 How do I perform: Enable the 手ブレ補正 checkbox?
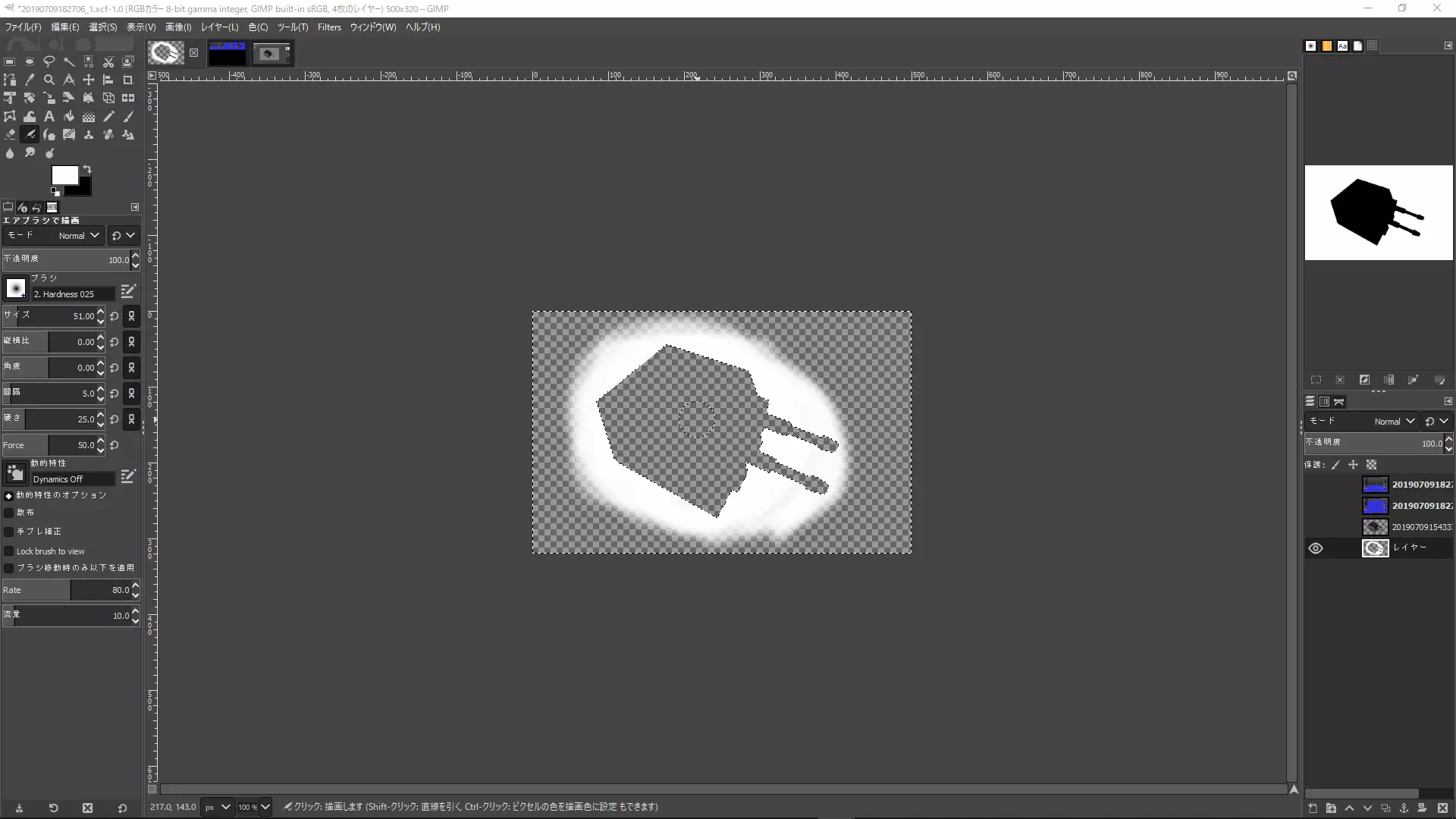click(9, 532)
